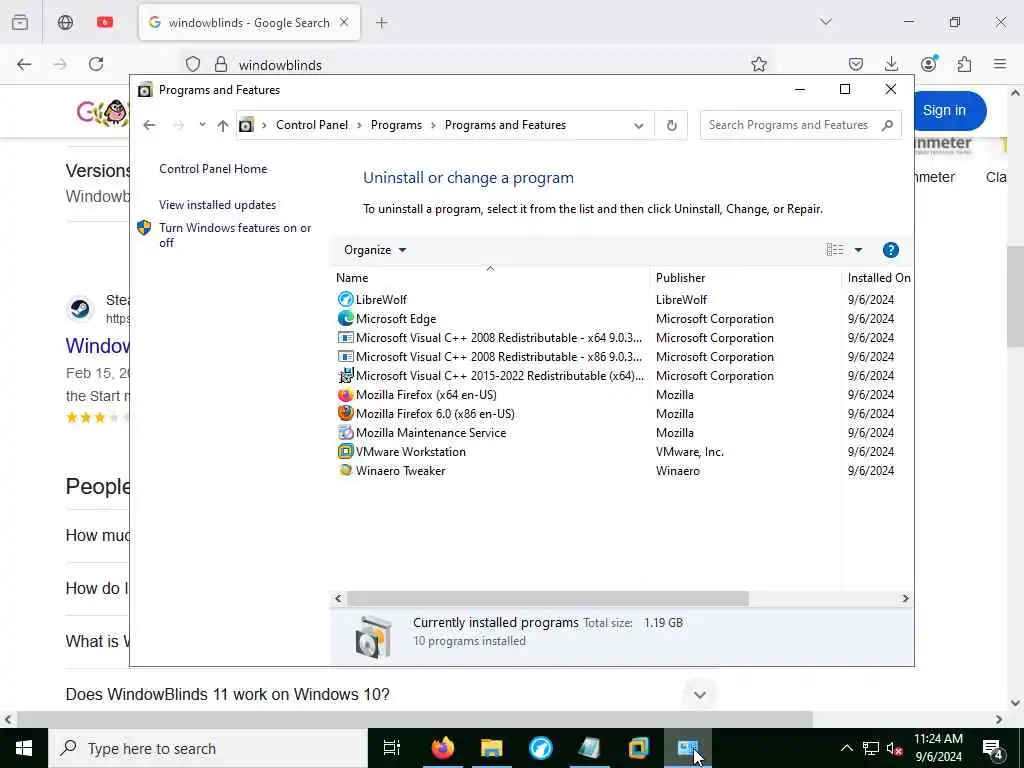Viewport: 1024px width, 768px height.
Task: Click Control Panel in the breadcrumb path
Action: coord(312,125)
